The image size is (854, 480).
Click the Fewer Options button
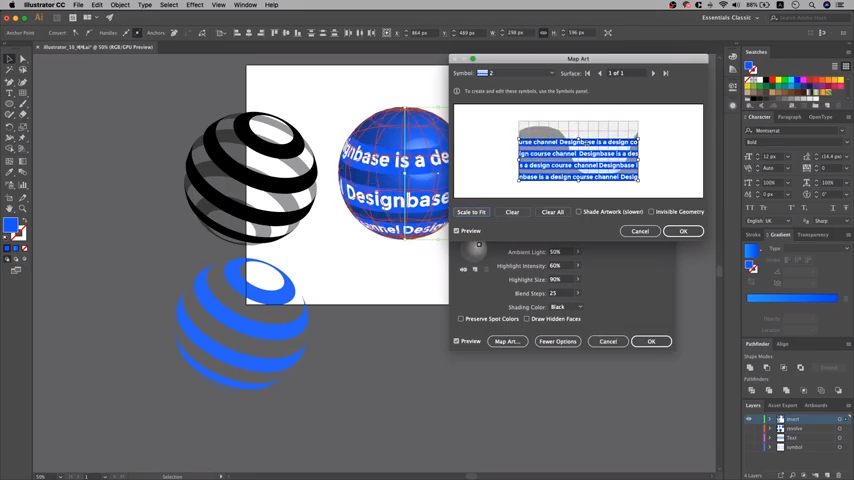[x=558, y=342]
